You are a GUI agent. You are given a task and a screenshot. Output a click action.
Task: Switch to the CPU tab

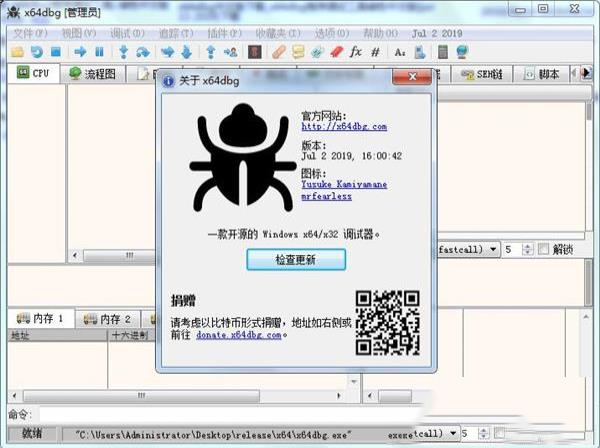[34, 73]
